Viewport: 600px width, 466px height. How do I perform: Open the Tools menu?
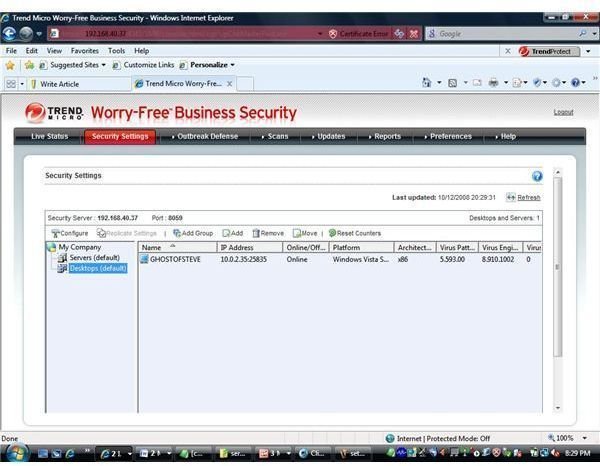pos(116,51)
